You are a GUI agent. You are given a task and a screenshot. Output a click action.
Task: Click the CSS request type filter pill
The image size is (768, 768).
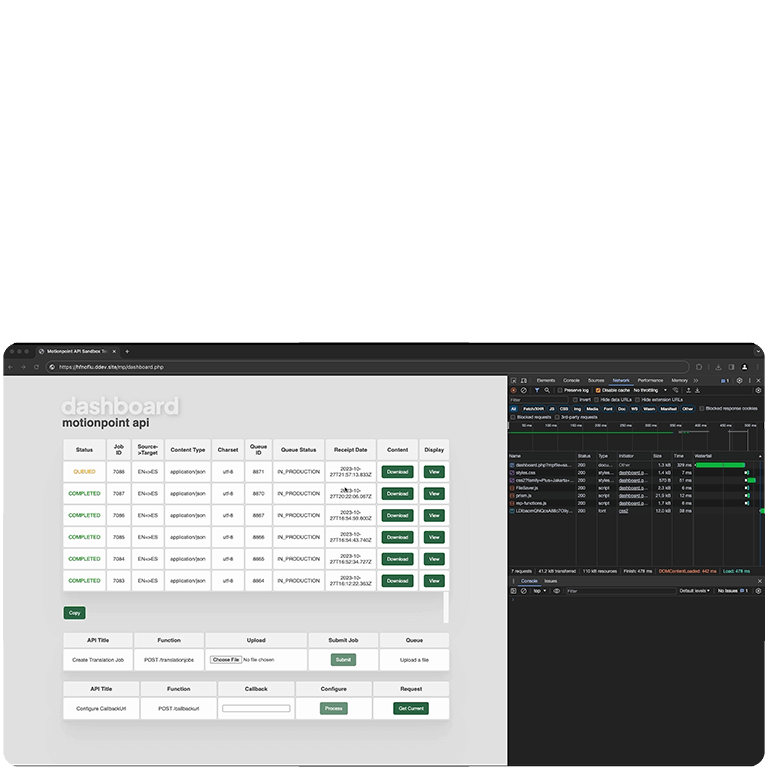point(564,409)
